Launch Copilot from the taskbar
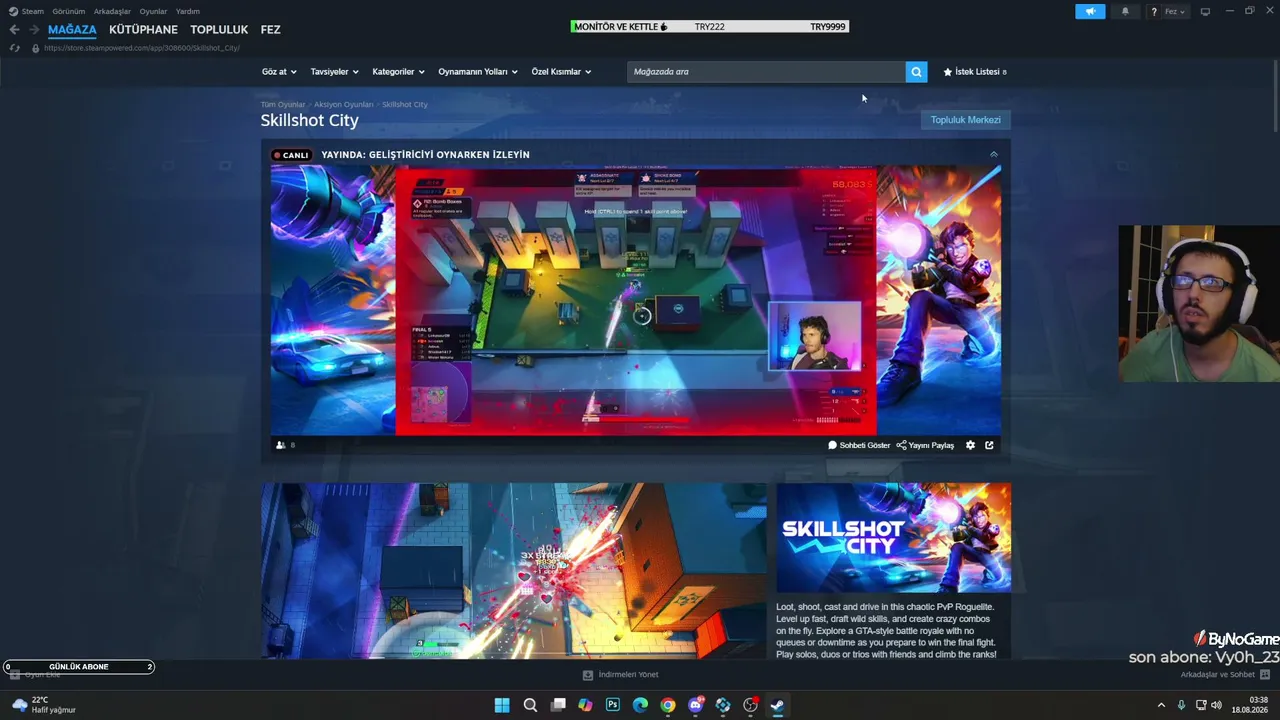 tap(585, 705)
